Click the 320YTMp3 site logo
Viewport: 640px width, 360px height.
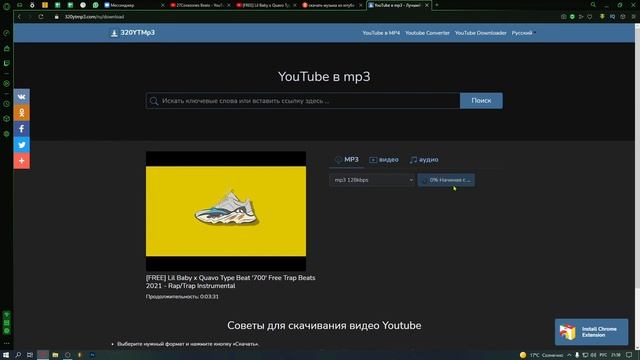coord(133,33)
